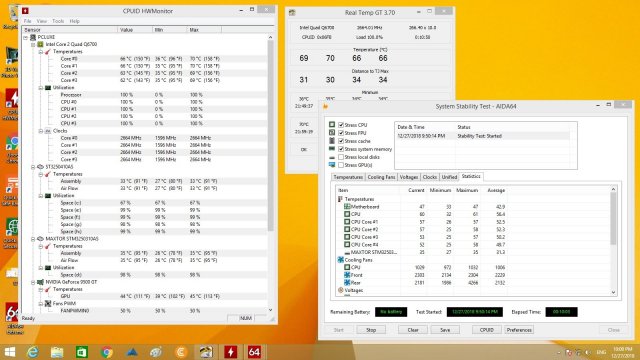Click the Voltages group icon in AIDA64 statistics

[340, 290]
